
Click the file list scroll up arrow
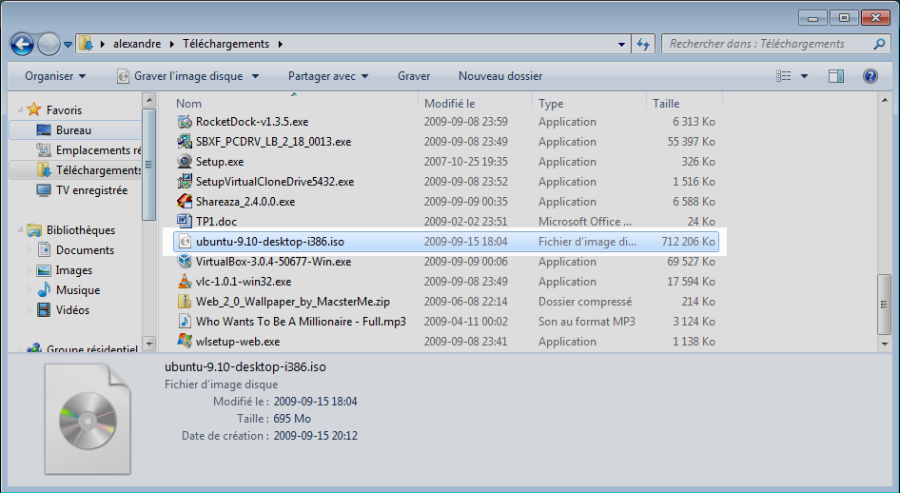[884, 100]
